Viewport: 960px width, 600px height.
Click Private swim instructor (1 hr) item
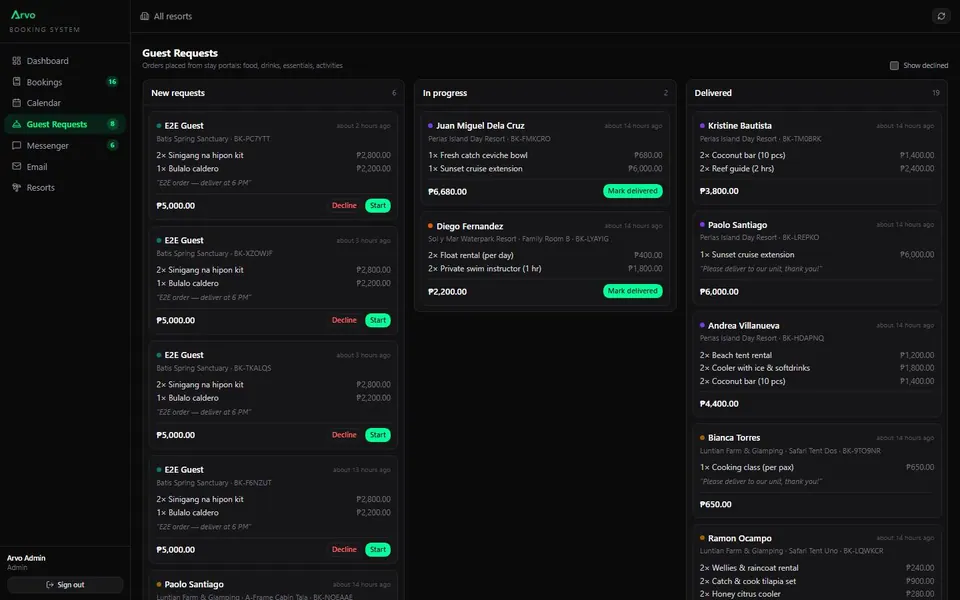click(x=485, y=269)
